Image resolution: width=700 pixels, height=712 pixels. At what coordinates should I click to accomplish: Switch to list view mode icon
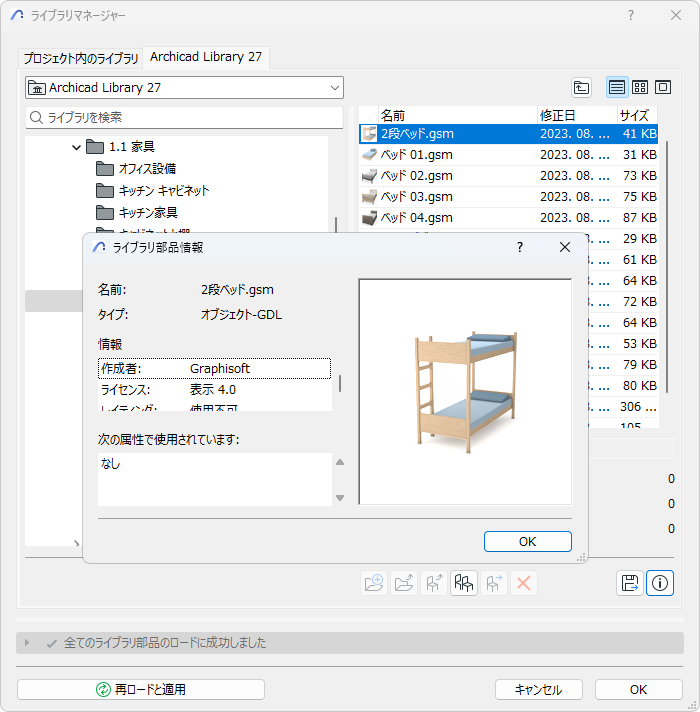coord(617,87)
